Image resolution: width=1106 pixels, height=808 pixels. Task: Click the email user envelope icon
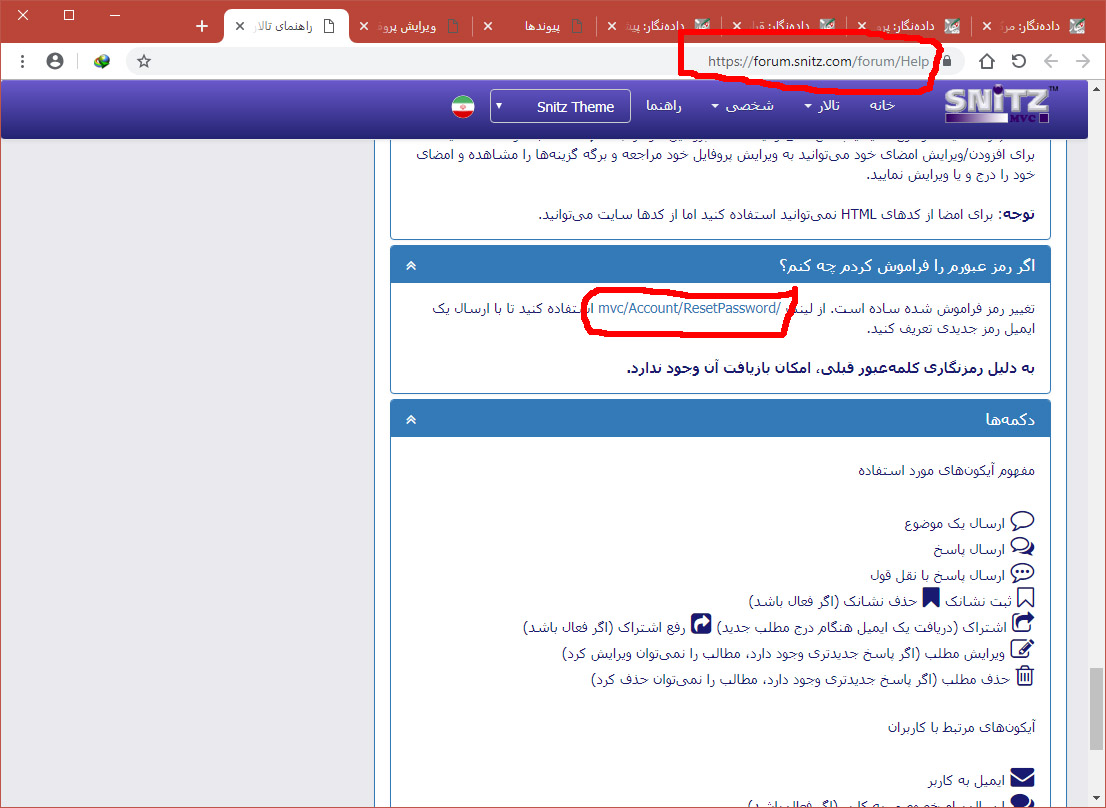point(1022,778)
